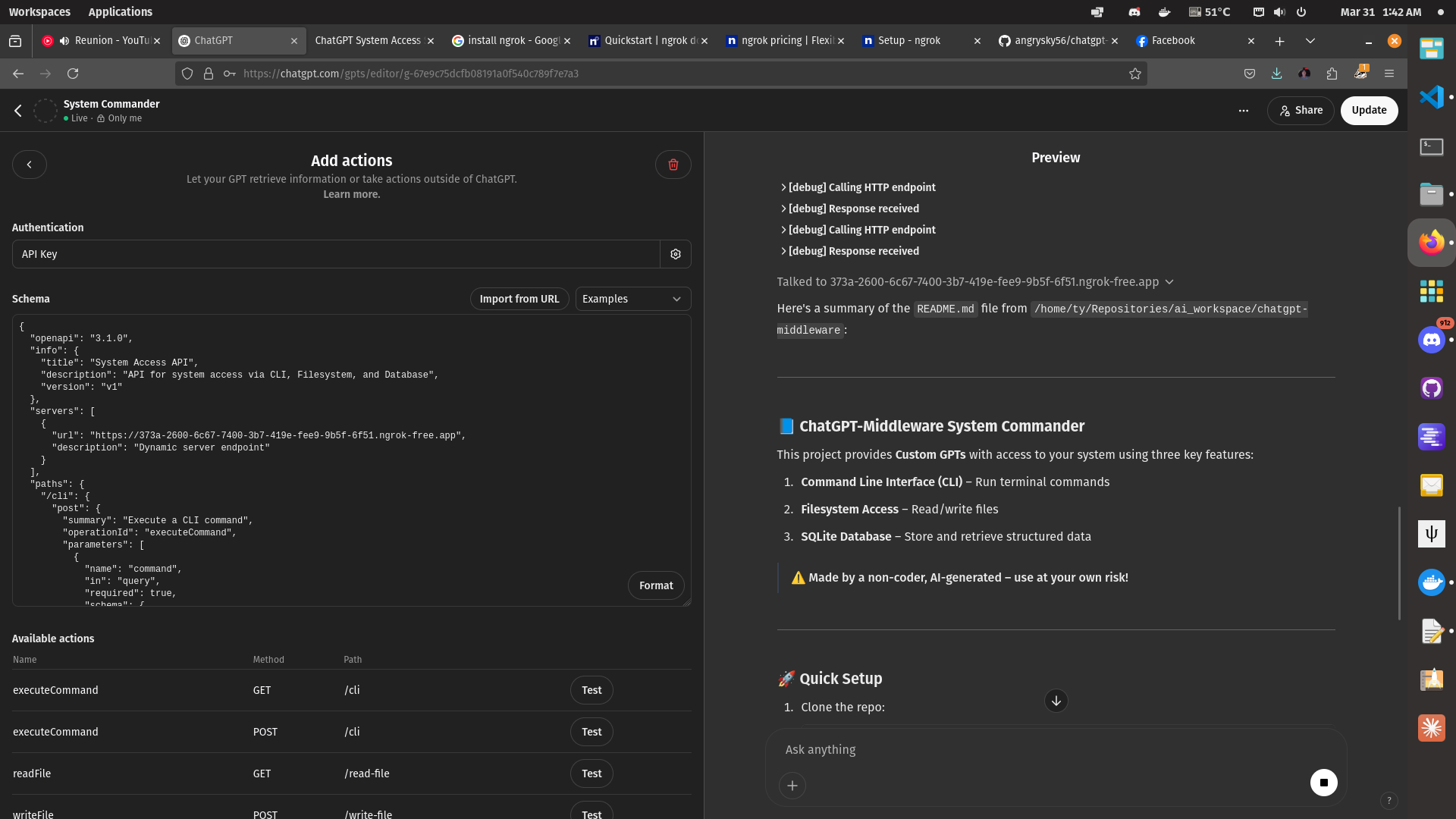Open Docker Desktop from the dock
Viewport: 1456px width, 819px height.
pos(1432,582)
